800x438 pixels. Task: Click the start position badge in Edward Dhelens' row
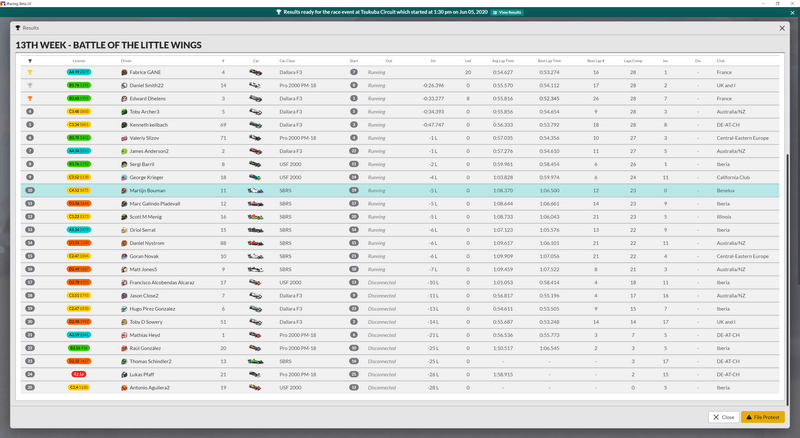point(354,99)
